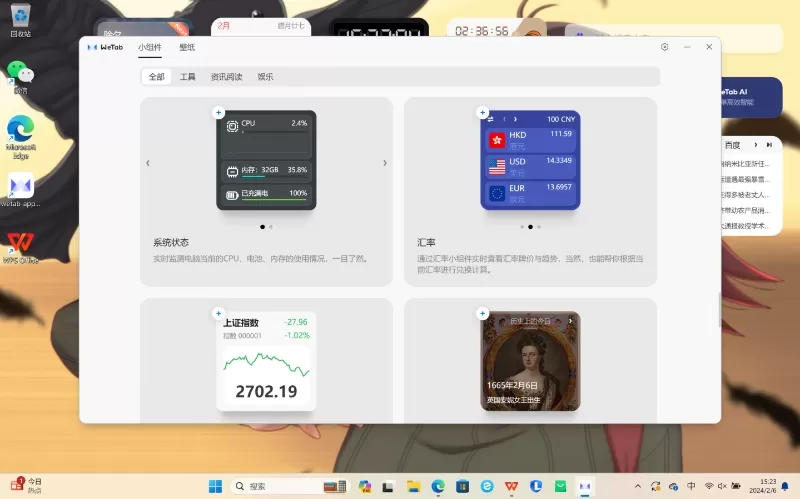
Task: Open the Windows Start menu
Action: pos(215,486)
